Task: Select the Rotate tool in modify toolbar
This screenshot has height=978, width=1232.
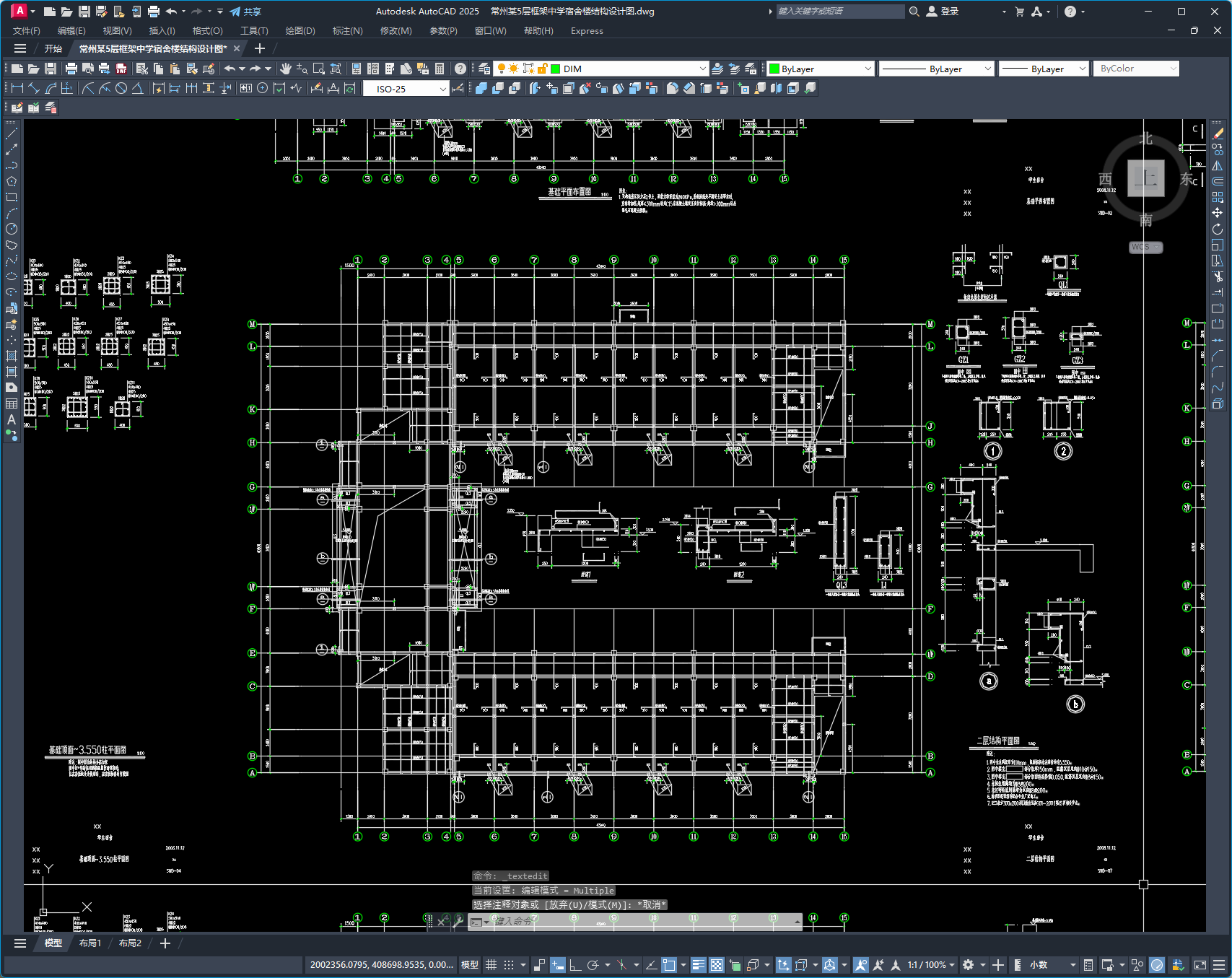Action: click(x=1218, y=229)
